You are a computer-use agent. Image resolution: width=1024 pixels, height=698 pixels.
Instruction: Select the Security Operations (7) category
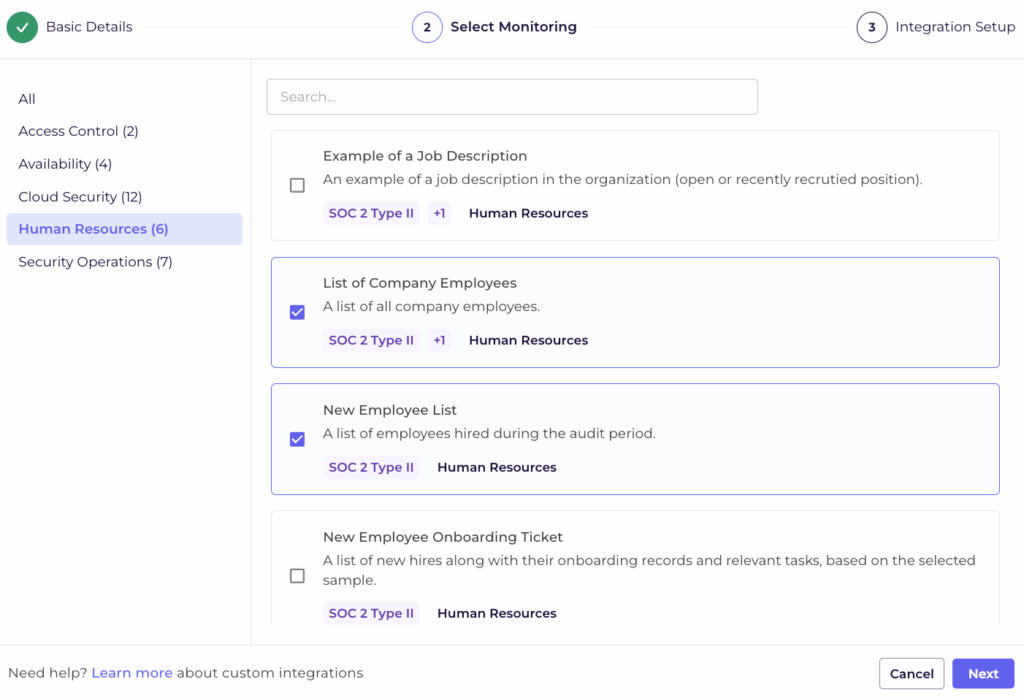pyautogui.click(x=95, y=262)
